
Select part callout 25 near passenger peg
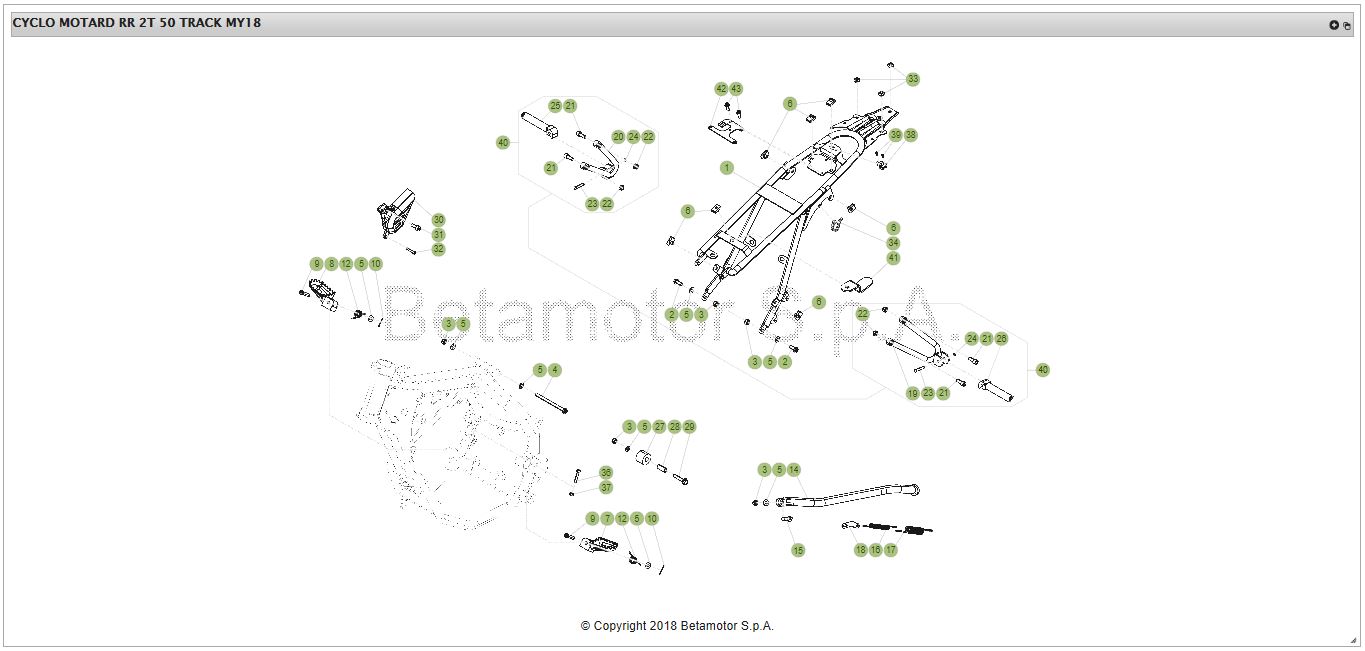click(555, 106)
